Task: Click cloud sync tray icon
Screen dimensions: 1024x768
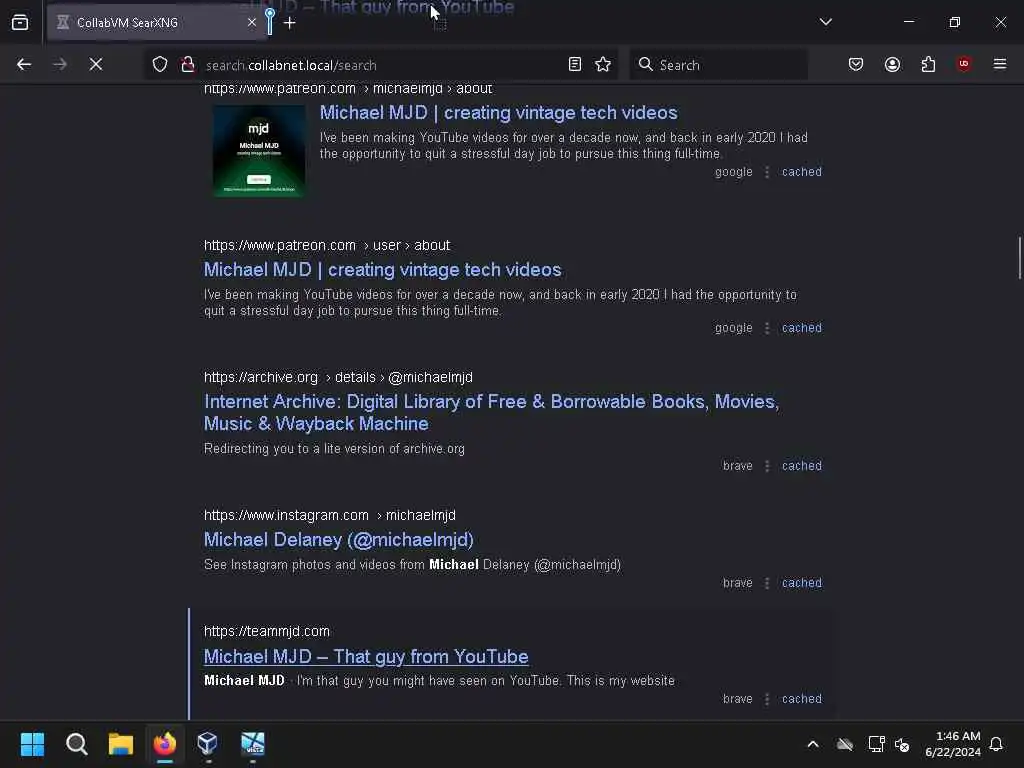Action: pos(845,744)
